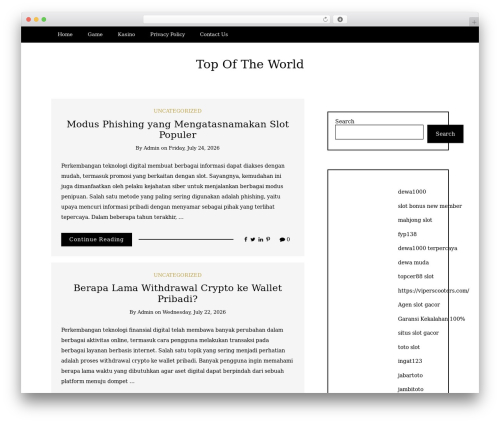Open the Game menu item

[95, 34]
